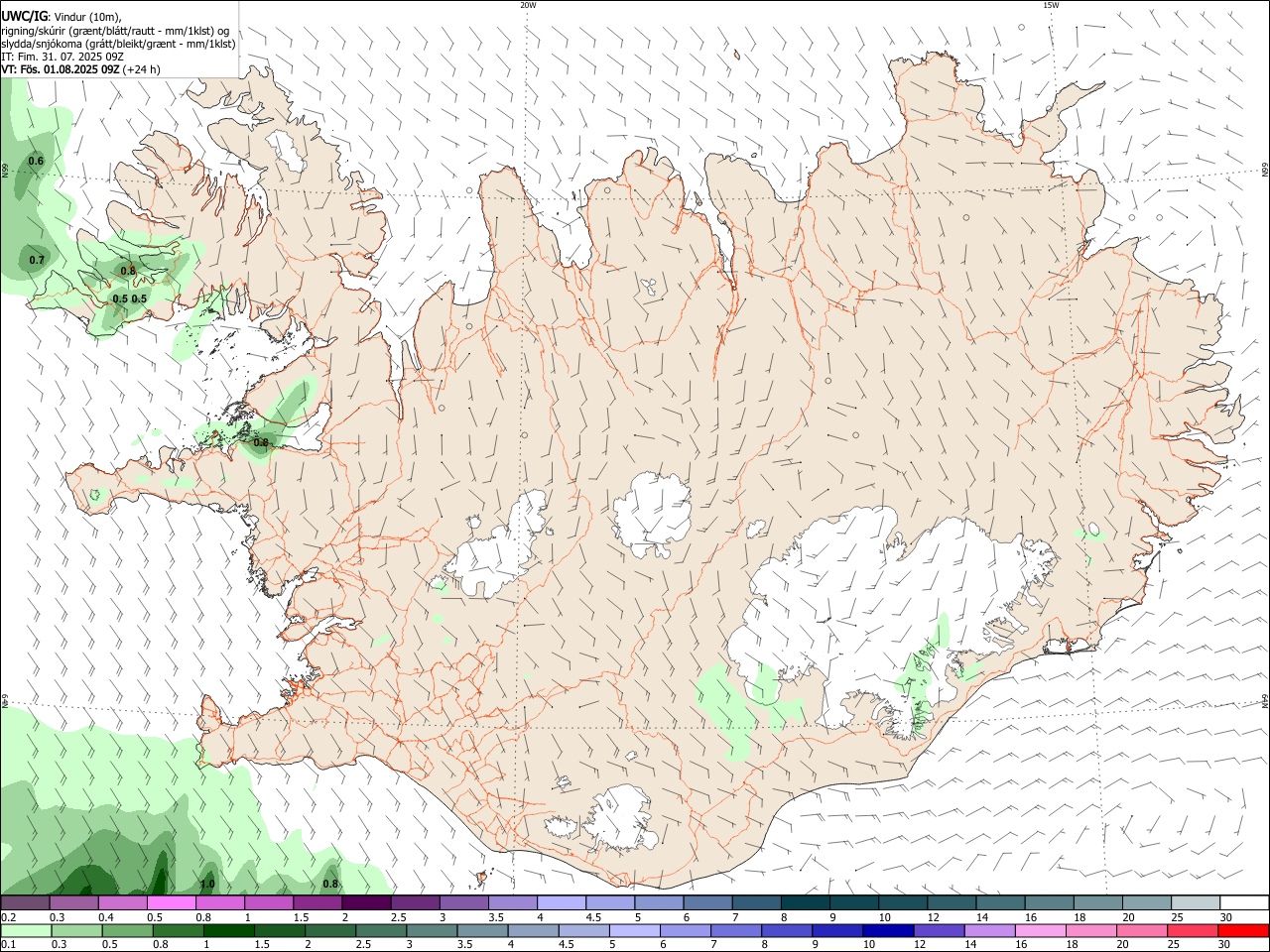Pick the orchid 0.4 snow legend swatch
The width and height of the screenshot is (1270, 952).
coord(122,903)
